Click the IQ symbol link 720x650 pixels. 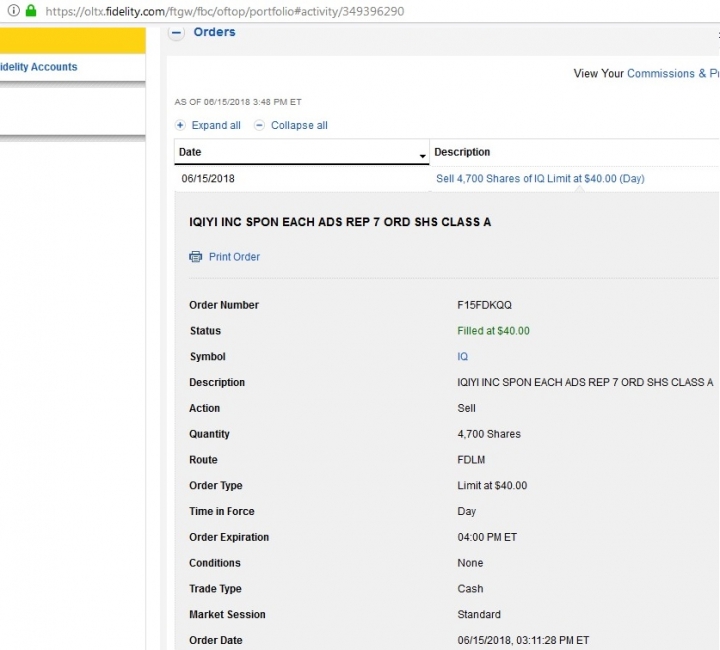[x=462, y=357]
